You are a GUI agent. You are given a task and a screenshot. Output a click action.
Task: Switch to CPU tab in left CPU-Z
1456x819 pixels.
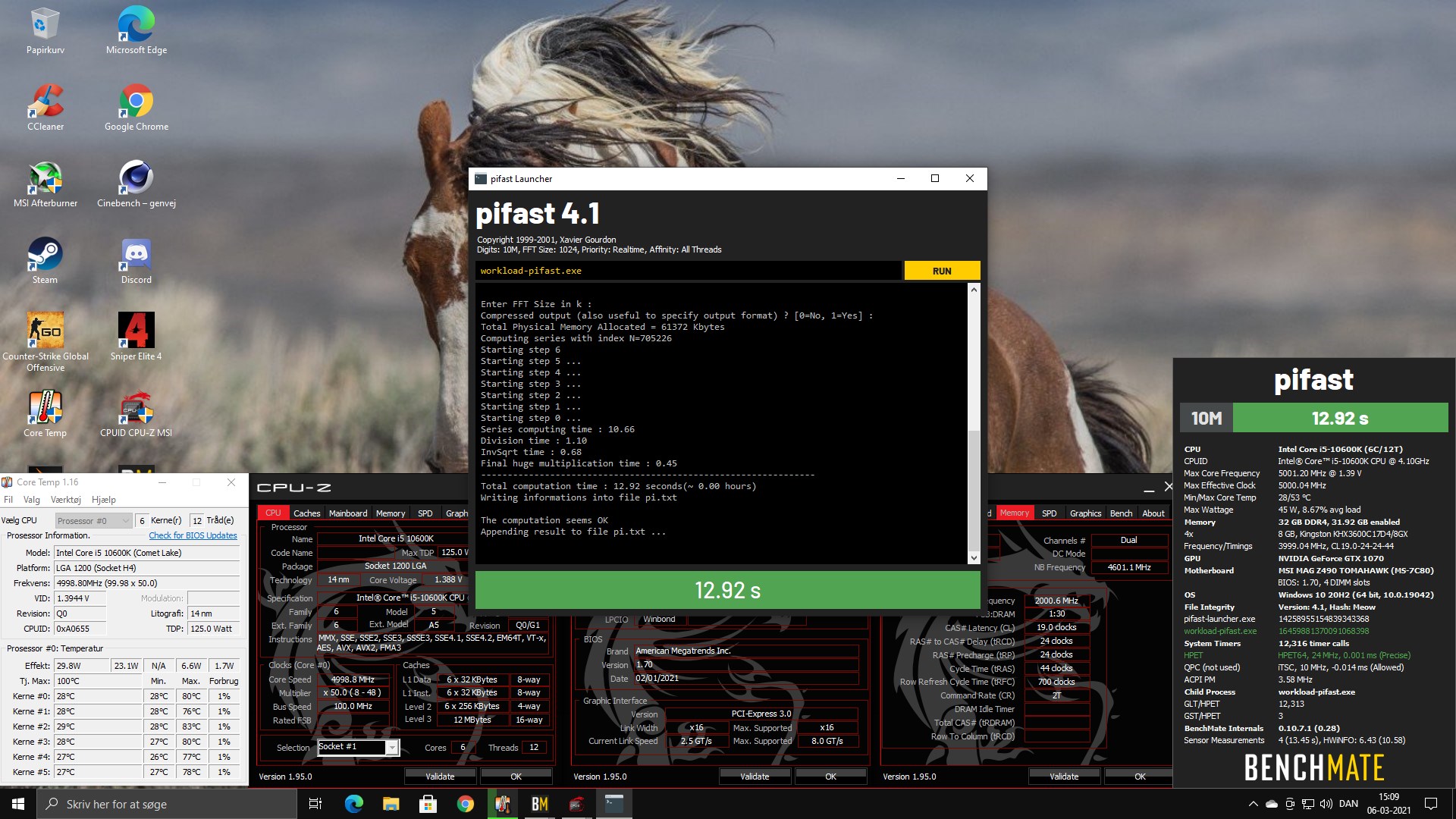tap(273, 513)
